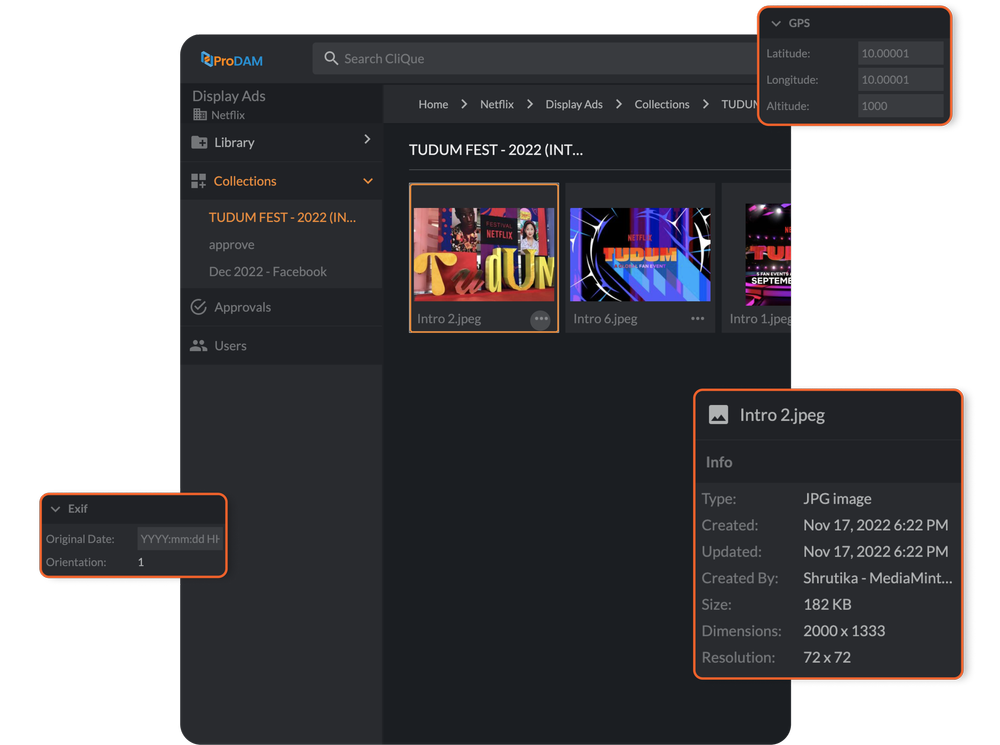Click the Library folder icon
1000x745 pixels.
(199, 142)
